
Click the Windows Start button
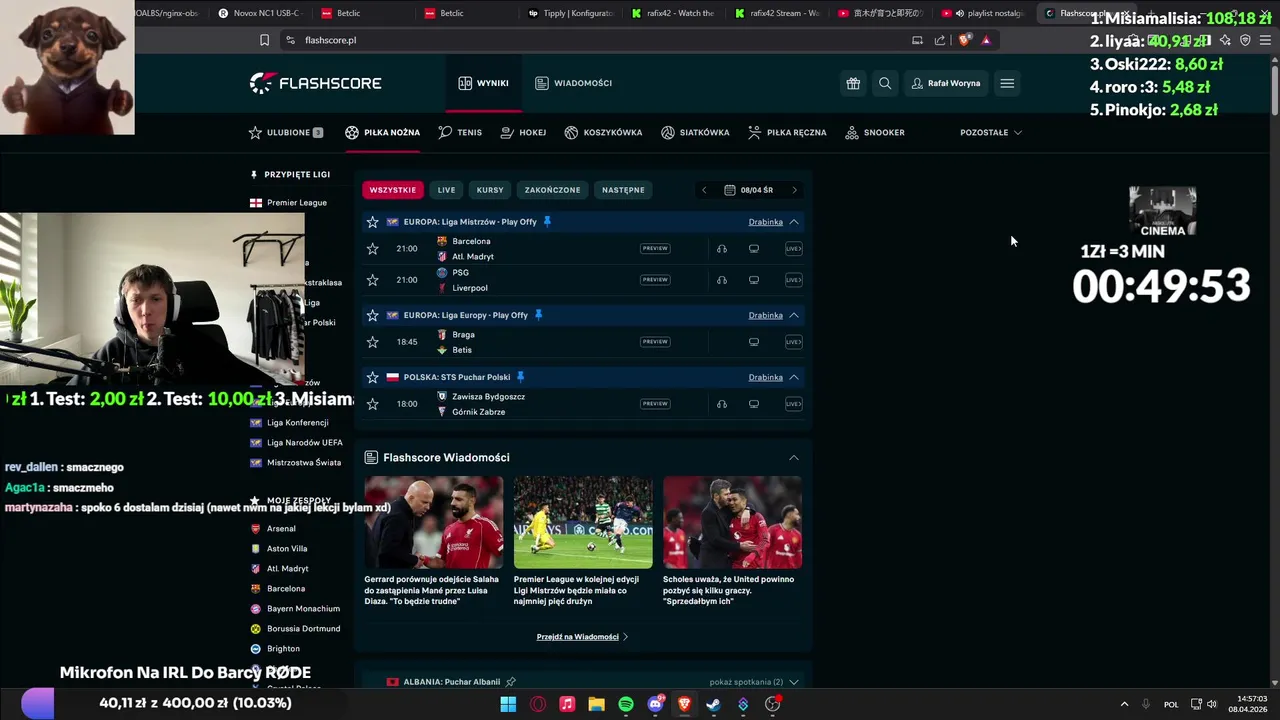(x=508, y=704)
